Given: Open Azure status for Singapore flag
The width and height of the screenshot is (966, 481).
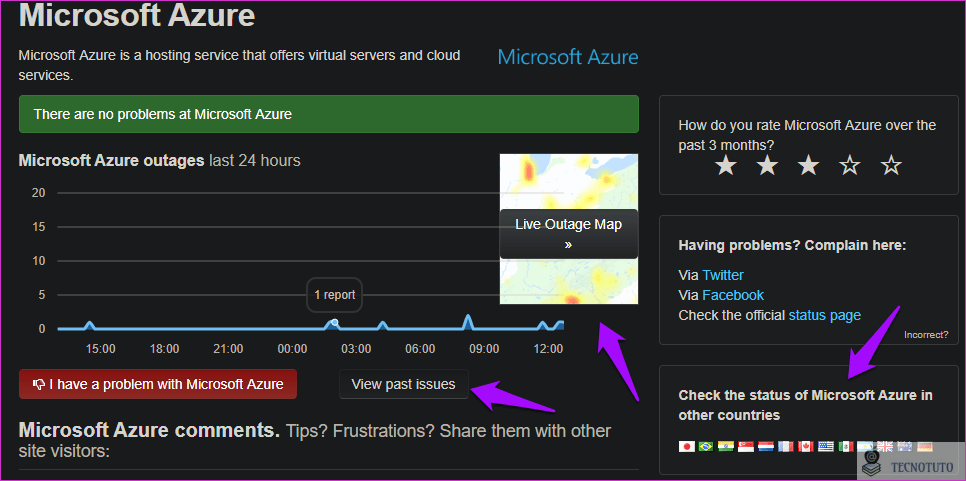Looking at the screenshot, I should [746, 447].
